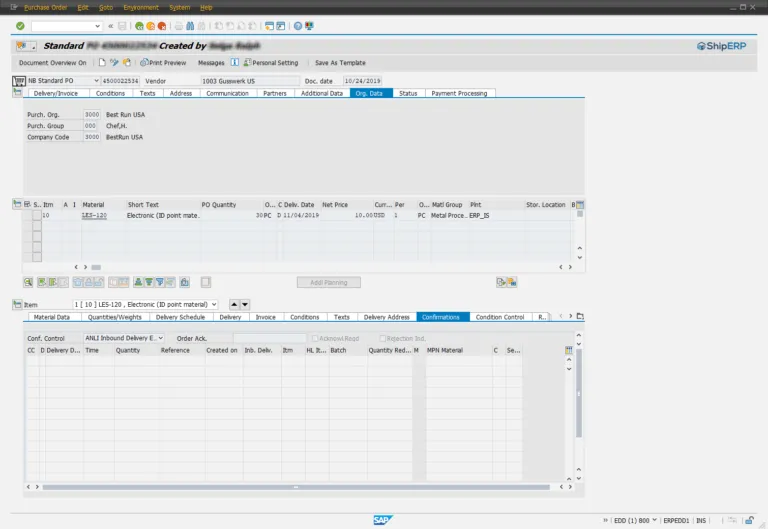Click the Order Ack. input field
Screen dimensions: 768x529
270,338
